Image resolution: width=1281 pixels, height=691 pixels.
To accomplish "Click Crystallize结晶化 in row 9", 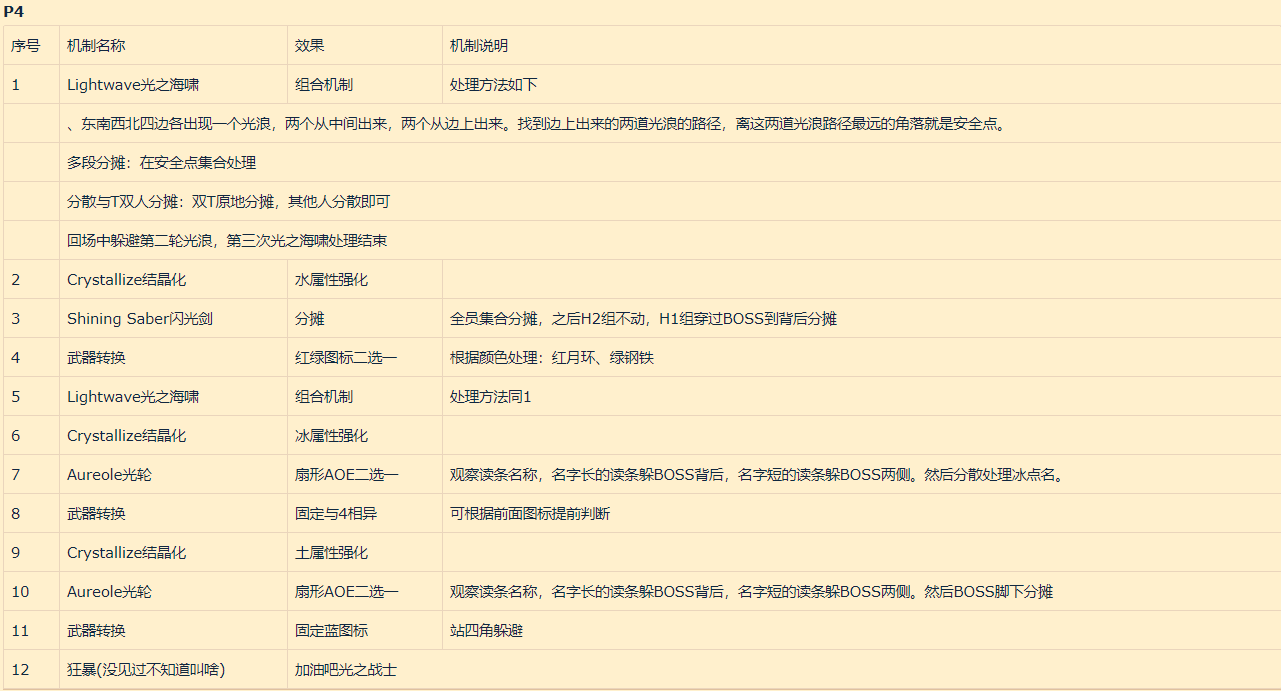I will point(126,553).
